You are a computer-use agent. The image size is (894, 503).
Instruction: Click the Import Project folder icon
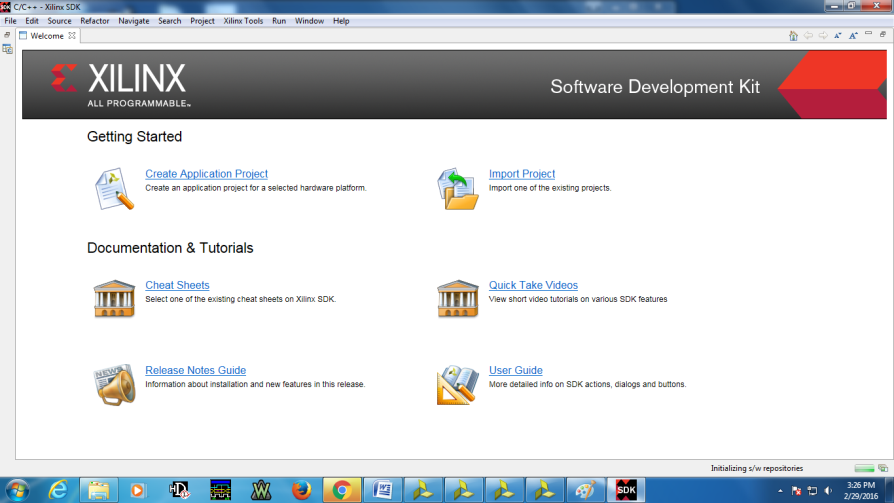[x=458, y=189]
